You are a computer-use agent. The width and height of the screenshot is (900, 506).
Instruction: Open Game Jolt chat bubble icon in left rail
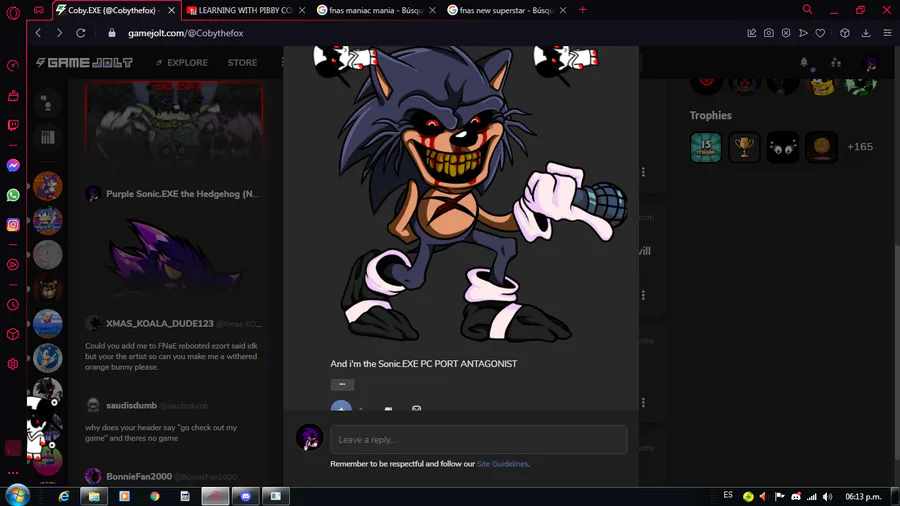point(48,103)
